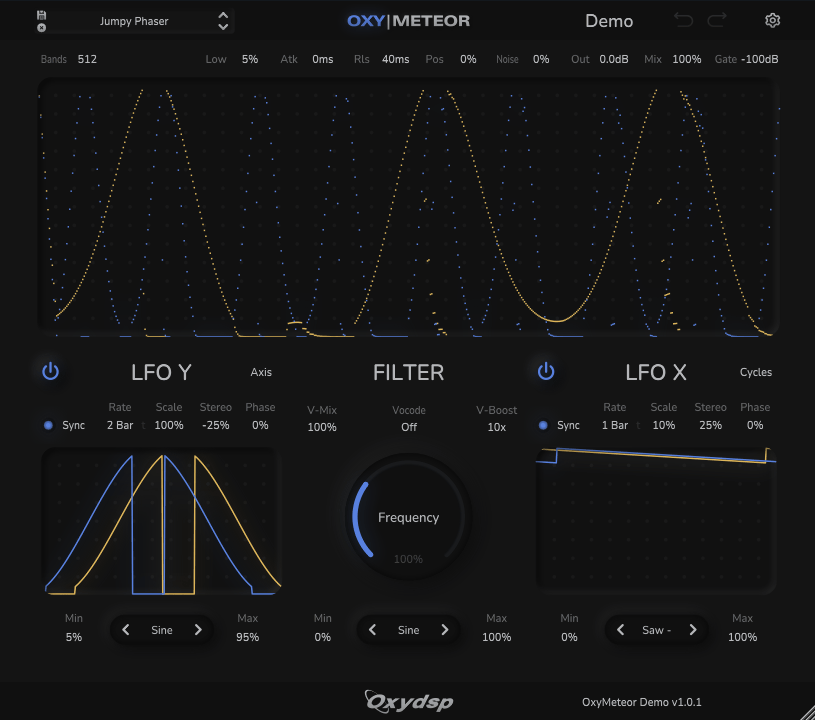Click the OXY|METEOR logo
Screen dimensions: 815x720
click(409, 21)
